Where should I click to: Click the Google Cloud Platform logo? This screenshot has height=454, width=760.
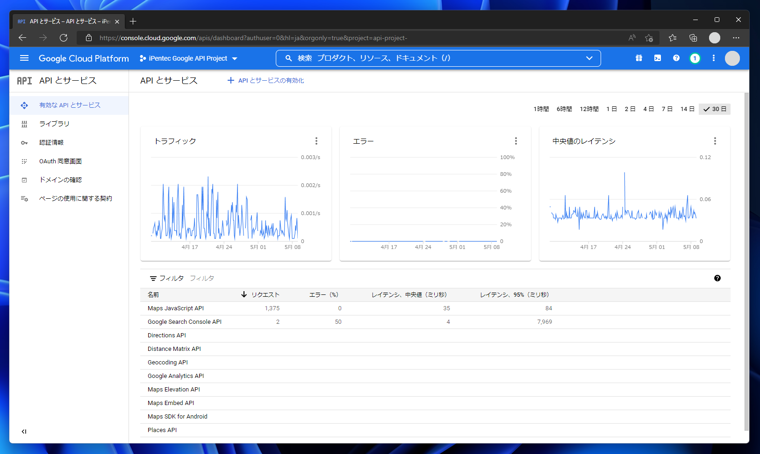[x=83, y=58]
